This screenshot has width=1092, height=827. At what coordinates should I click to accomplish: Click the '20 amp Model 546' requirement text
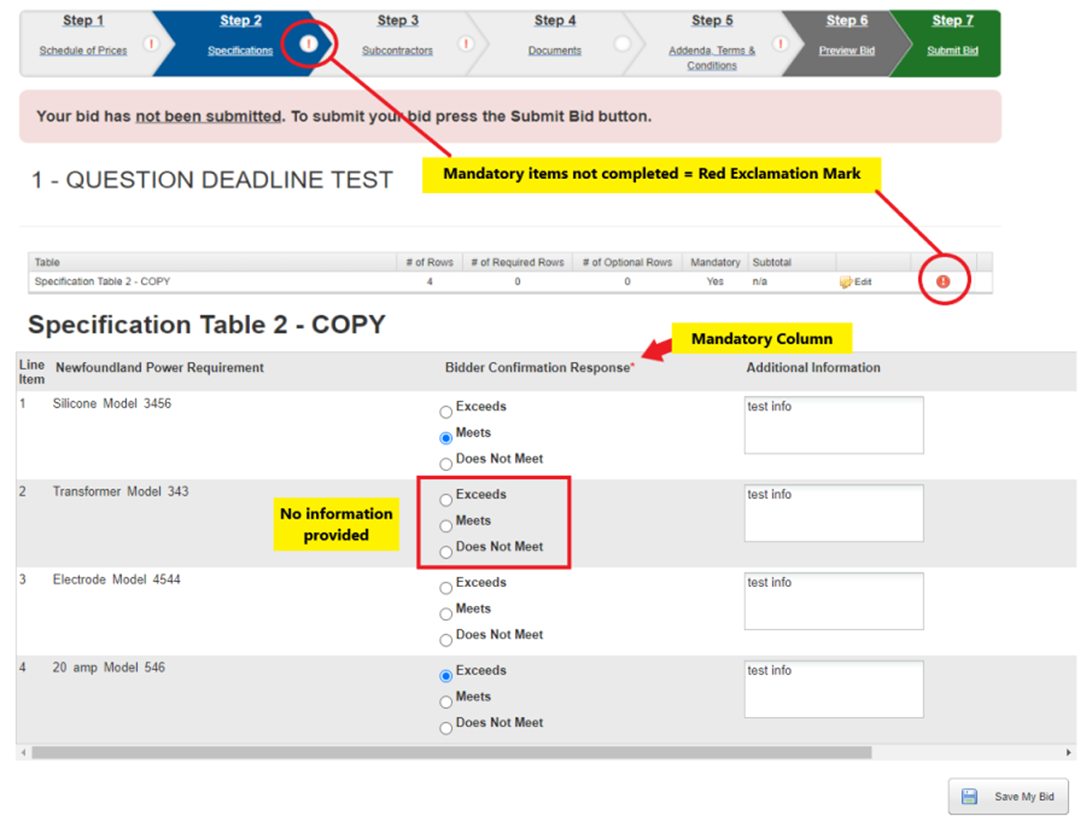pyautogui.click(x=109, y=667)
